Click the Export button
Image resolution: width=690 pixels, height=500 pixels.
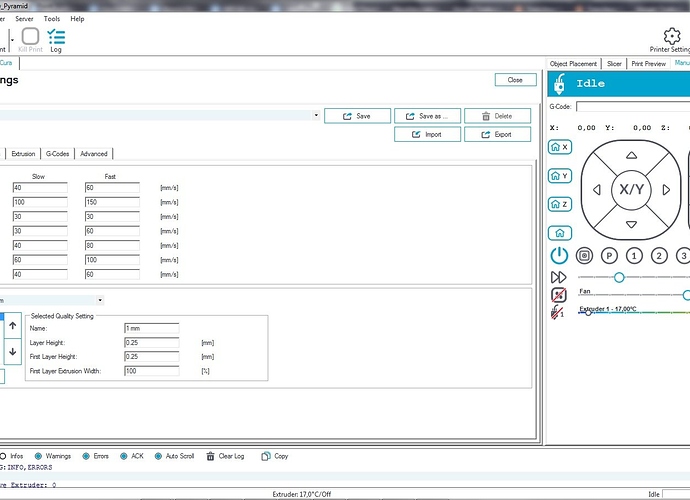(497, 134)
